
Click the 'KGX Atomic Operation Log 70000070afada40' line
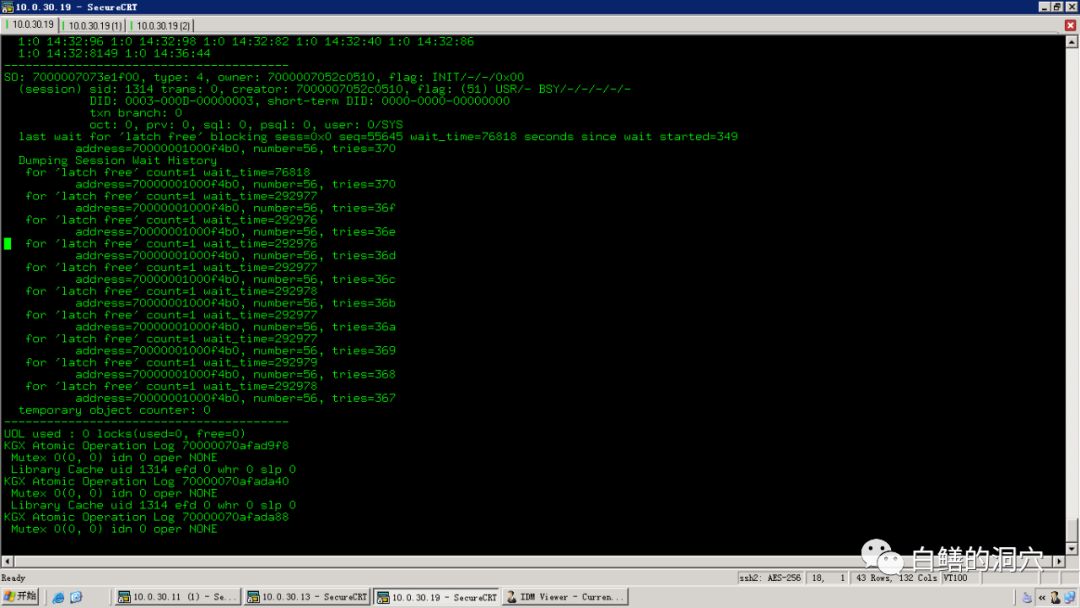point(146,481)
